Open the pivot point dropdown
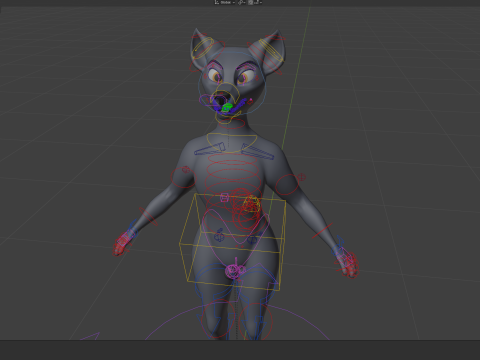Viewport: 480px width, 360px height. [x=242, y=2]
